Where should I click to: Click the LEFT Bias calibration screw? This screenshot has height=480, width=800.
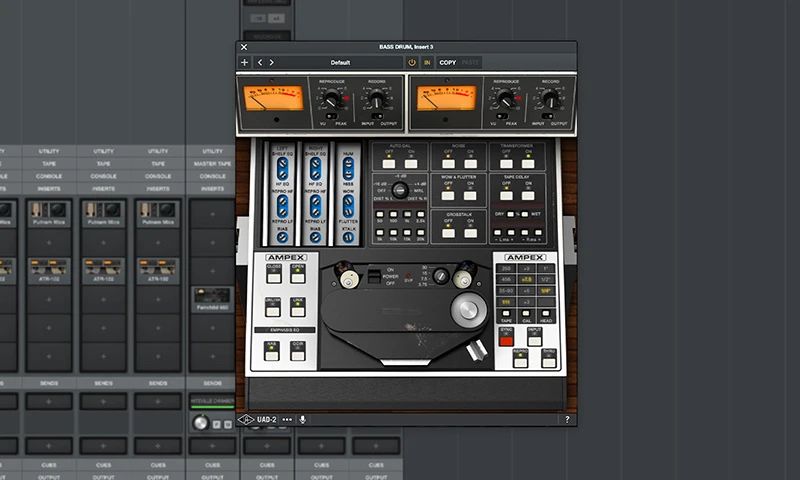(282, 237)
